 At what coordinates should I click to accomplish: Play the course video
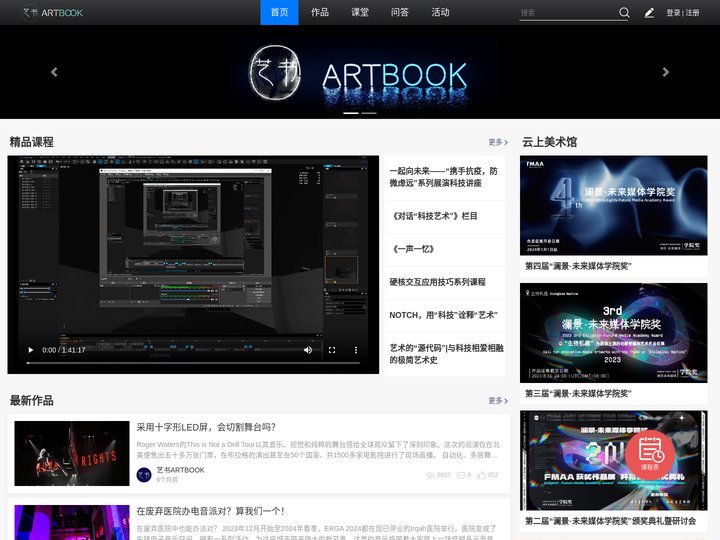(x=31, y=350)
